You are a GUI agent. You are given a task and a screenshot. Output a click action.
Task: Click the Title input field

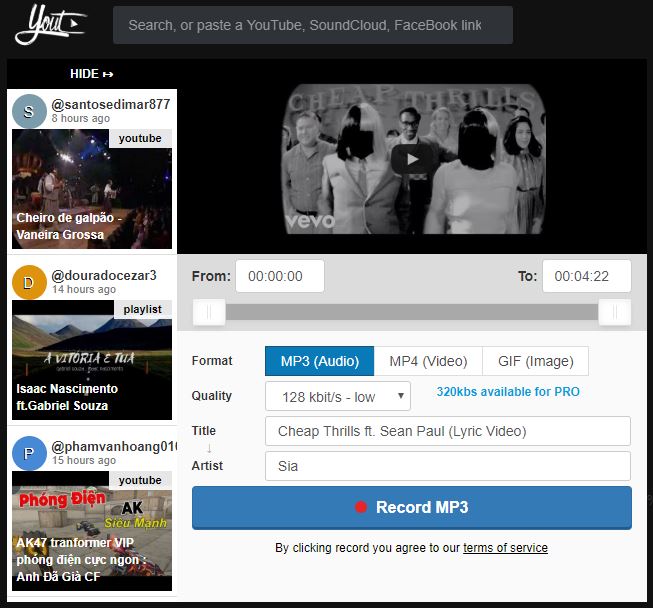tap(448, 431)
